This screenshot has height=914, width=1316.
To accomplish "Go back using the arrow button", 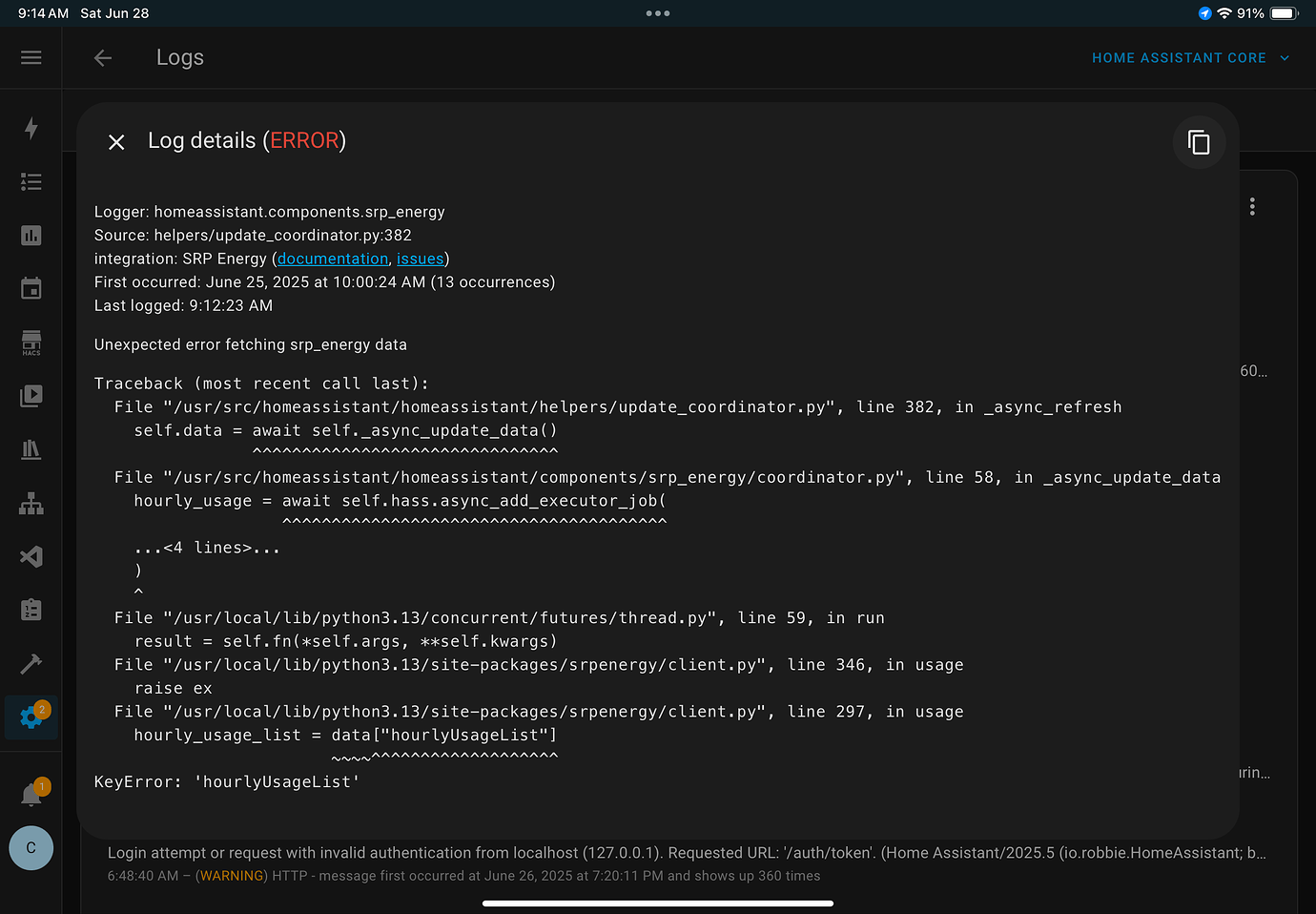I will pos(103,58).
